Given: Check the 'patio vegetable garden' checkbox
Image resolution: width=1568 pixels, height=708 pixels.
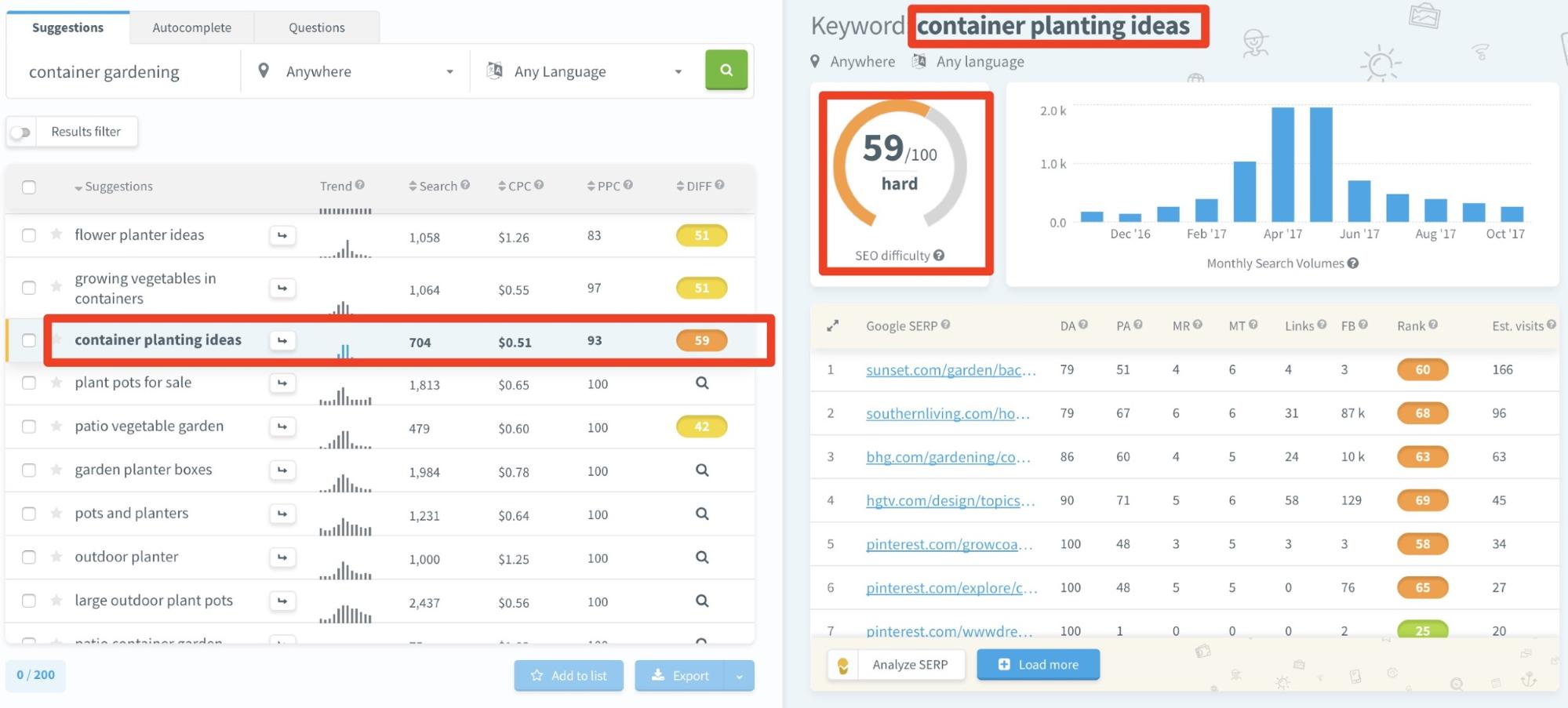Looking at the screenshot, I should (29, 427).
